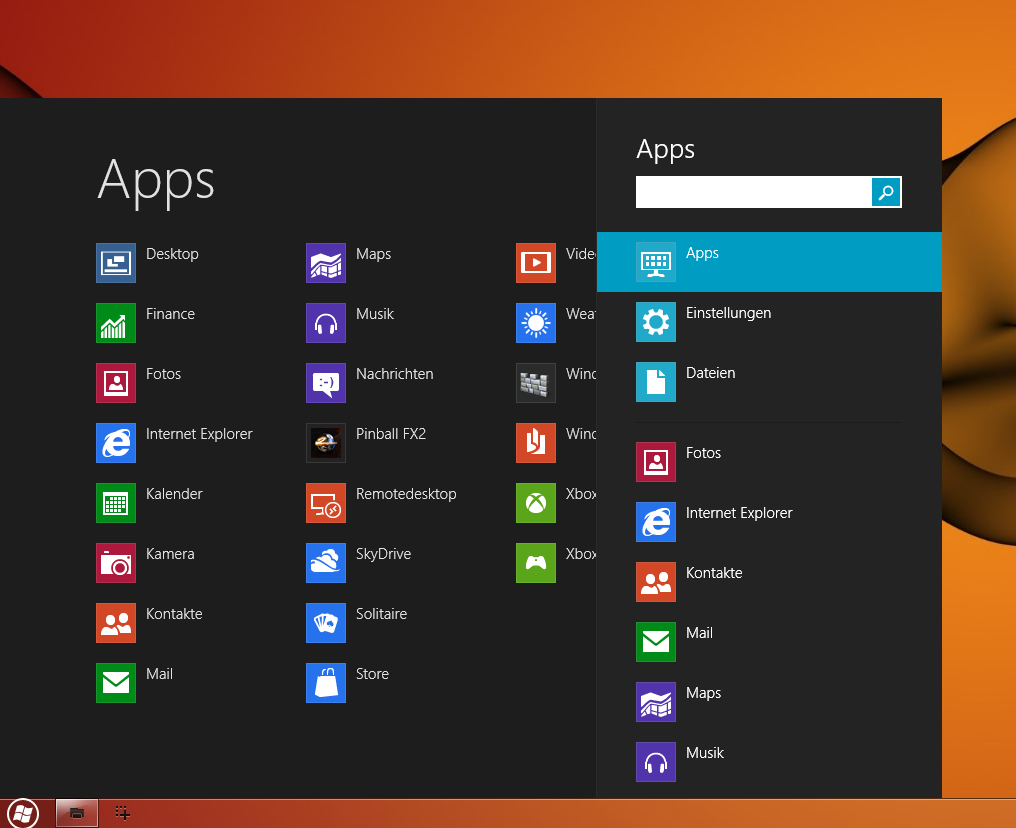Image resolution: width=1016 pixels, height=828 pixels.
Task: Open the Kalender app
Action: 115,503
